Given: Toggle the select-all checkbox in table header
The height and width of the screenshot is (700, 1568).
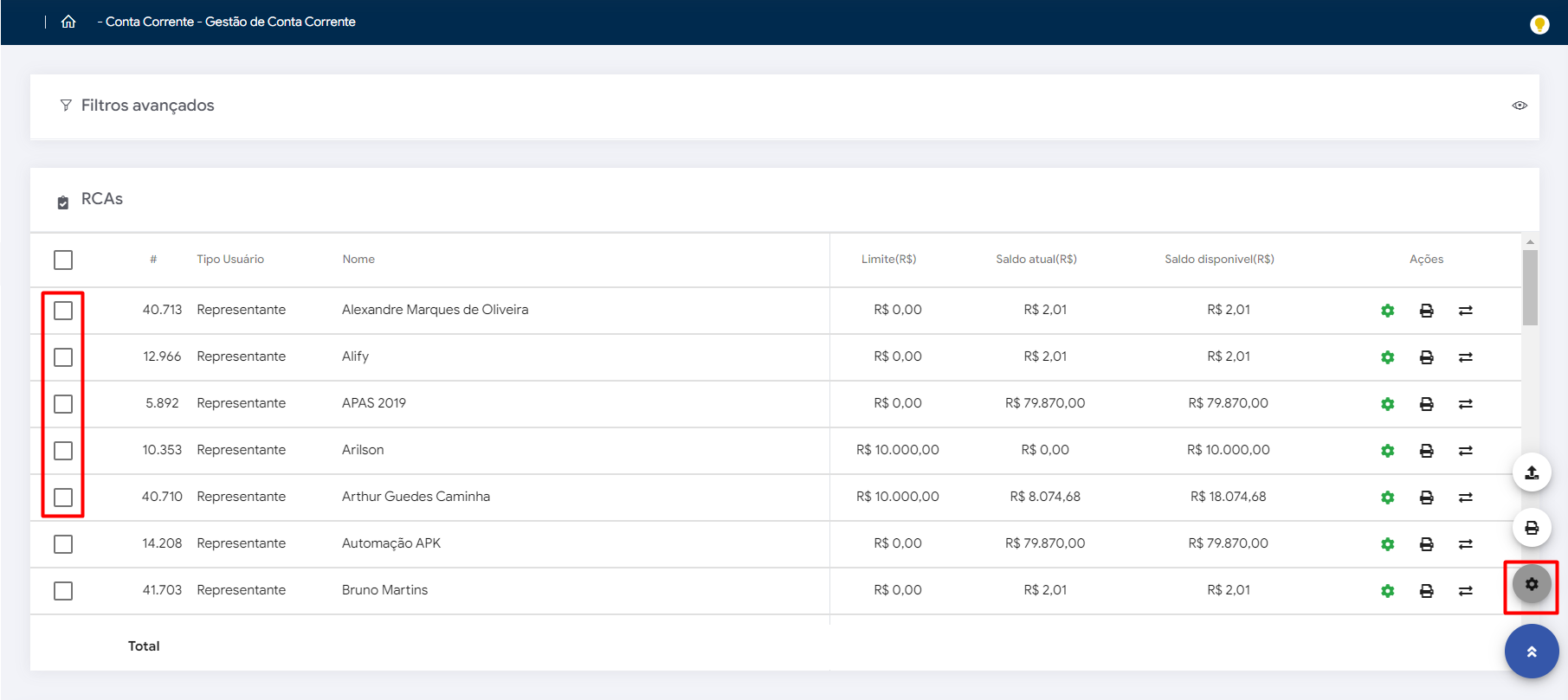Looking at the screenshot, I should pos(63,260).
